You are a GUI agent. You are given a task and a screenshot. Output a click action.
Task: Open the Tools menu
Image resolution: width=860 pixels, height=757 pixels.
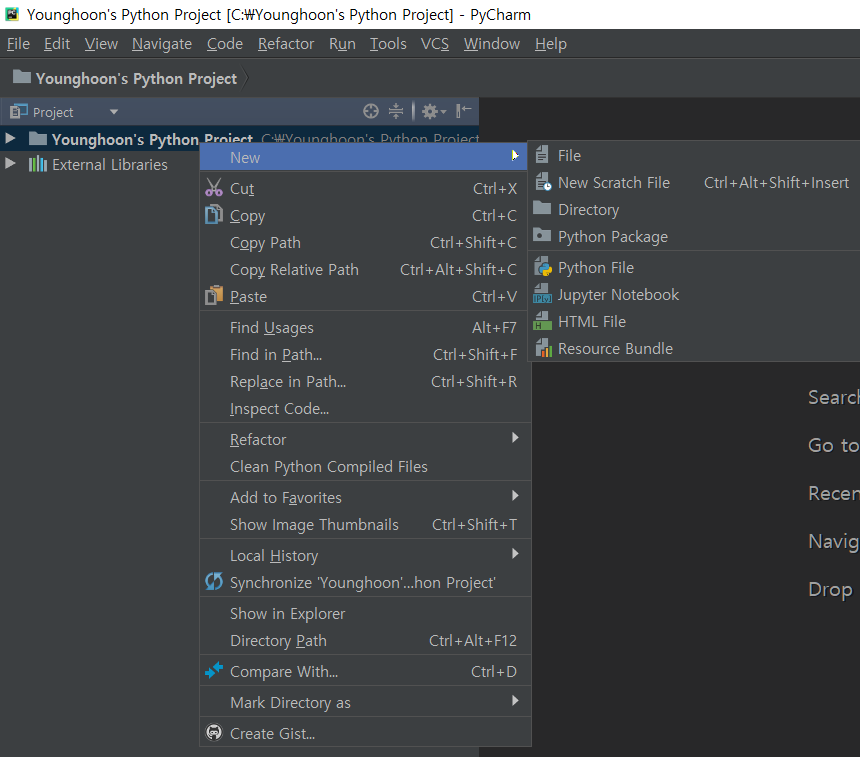coord(388,44)
